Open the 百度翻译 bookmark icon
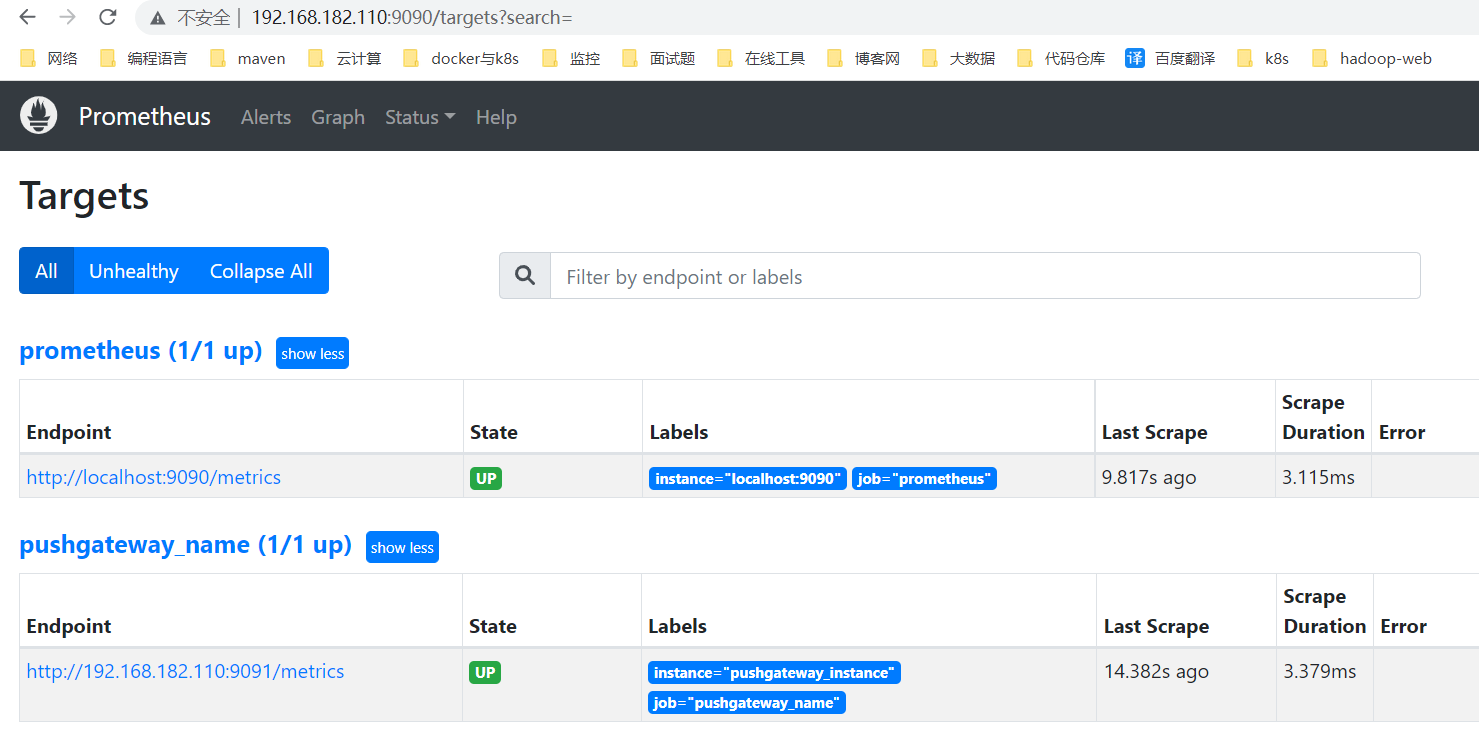The height and width of the screenshot is (754, 1479). pyautogui.click(x=1134, y=58)
